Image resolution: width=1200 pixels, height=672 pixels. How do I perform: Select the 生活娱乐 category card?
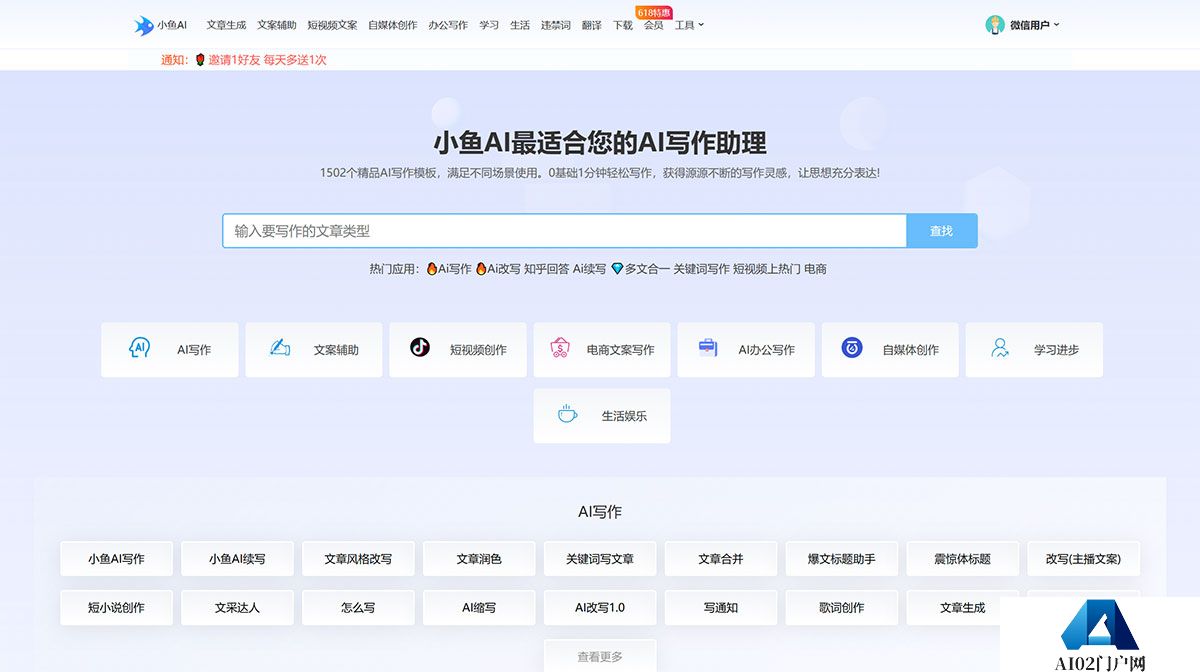(602, 416)
